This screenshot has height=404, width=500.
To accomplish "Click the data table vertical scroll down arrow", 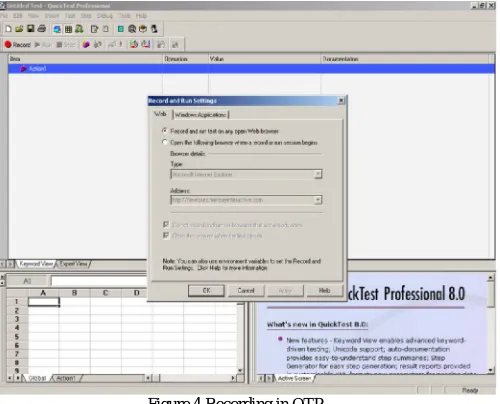I will (240, 370).
